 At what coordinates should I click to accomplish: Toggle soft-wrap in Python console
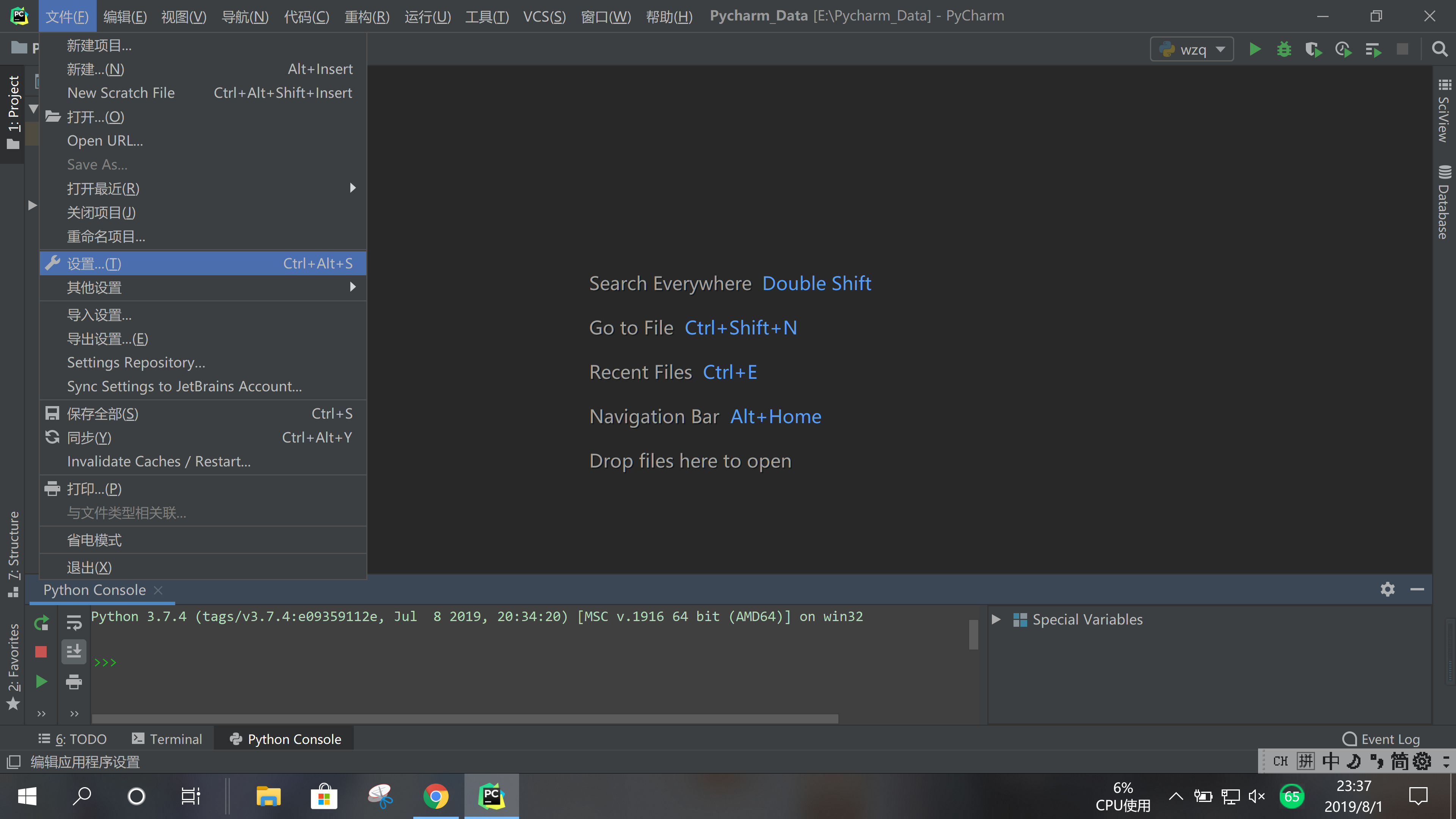pyautogui.click(x=74, y=623)
